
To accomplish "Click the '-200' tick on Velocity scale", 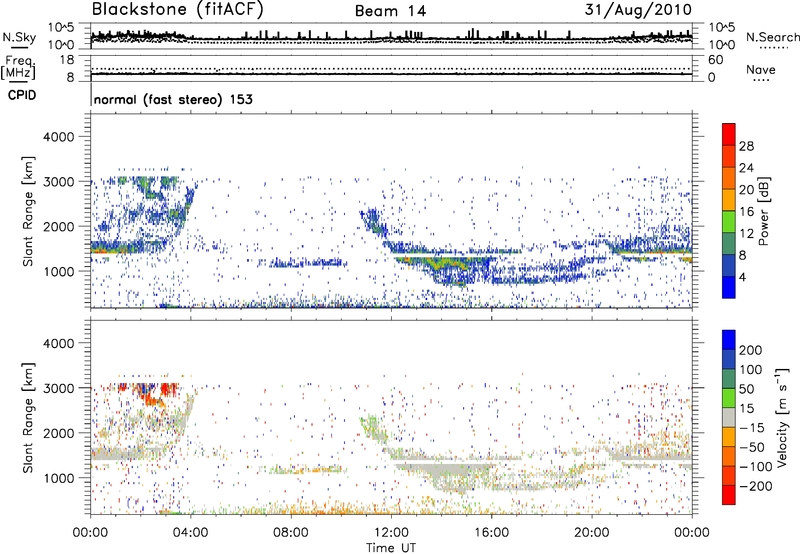I will (x=755, y=486).
